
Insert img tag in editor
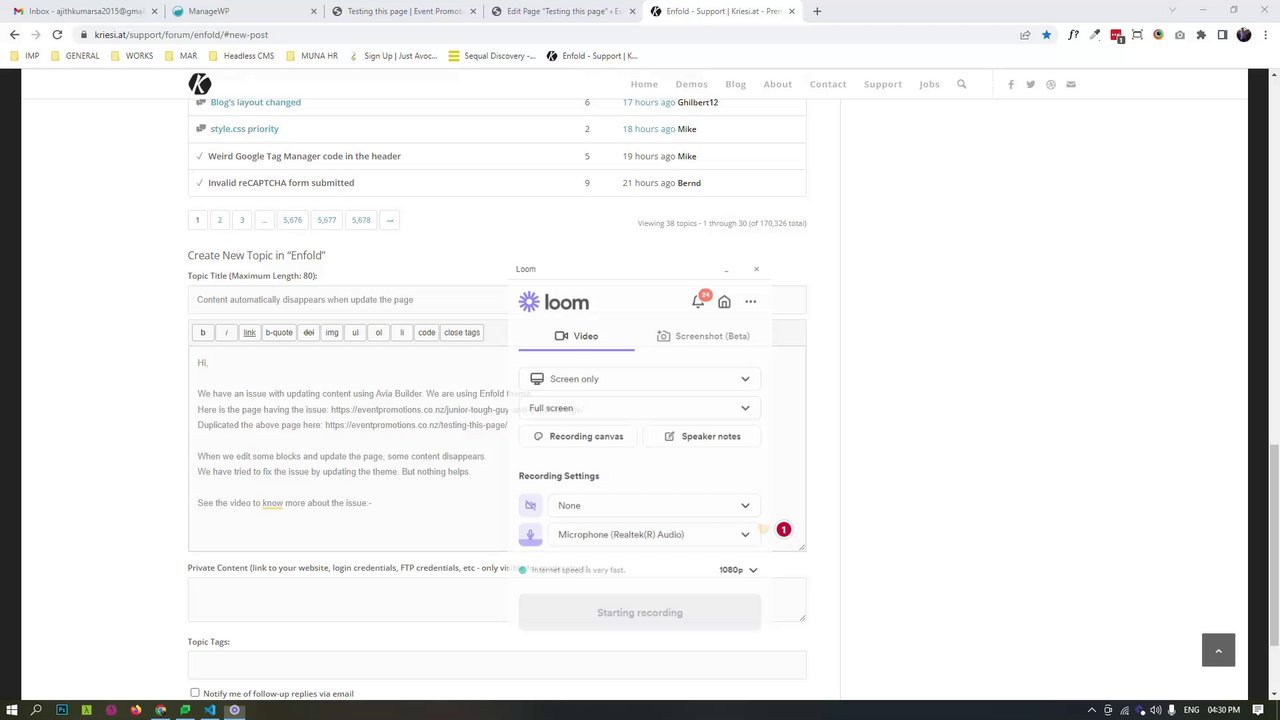(332, 332)
